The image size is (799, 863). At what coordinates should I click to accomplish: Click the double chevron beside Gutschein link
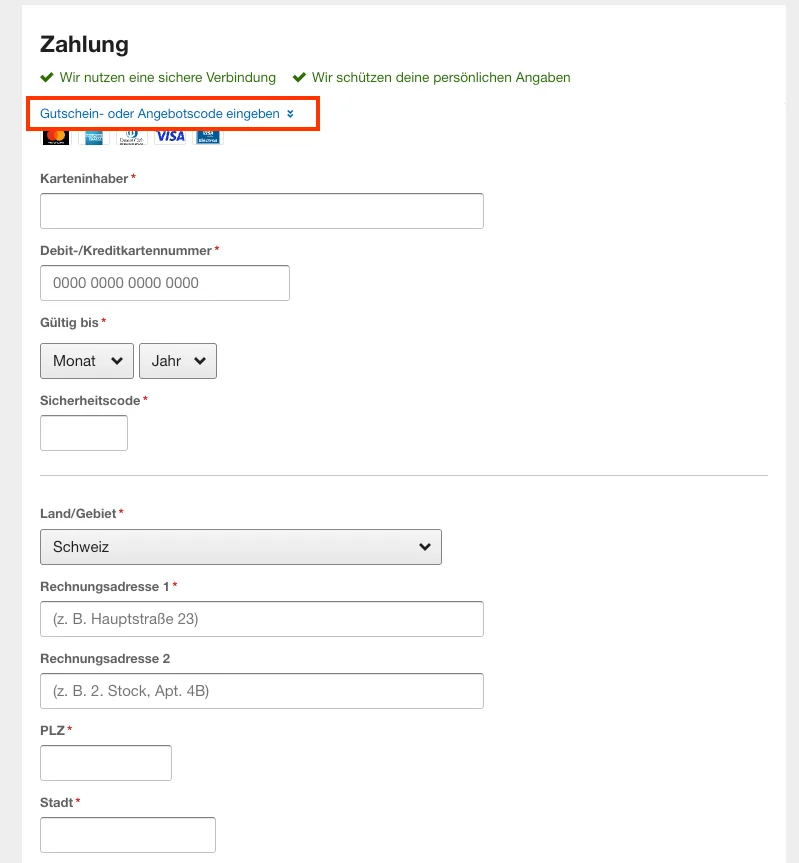(x=290, y=114)
